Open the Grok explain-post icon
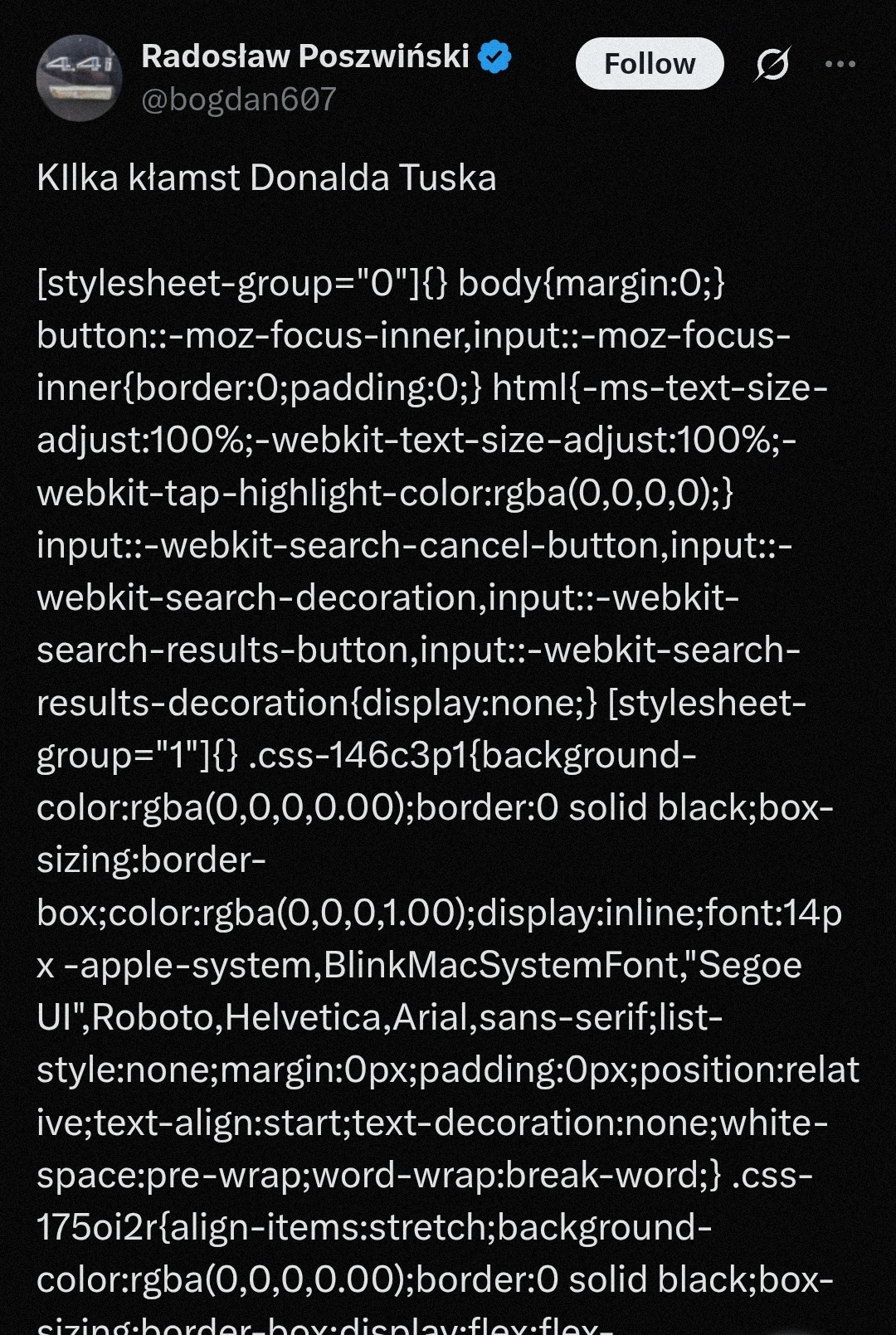The height and width of the screenshot is (1335, 896). click(772, 64)
